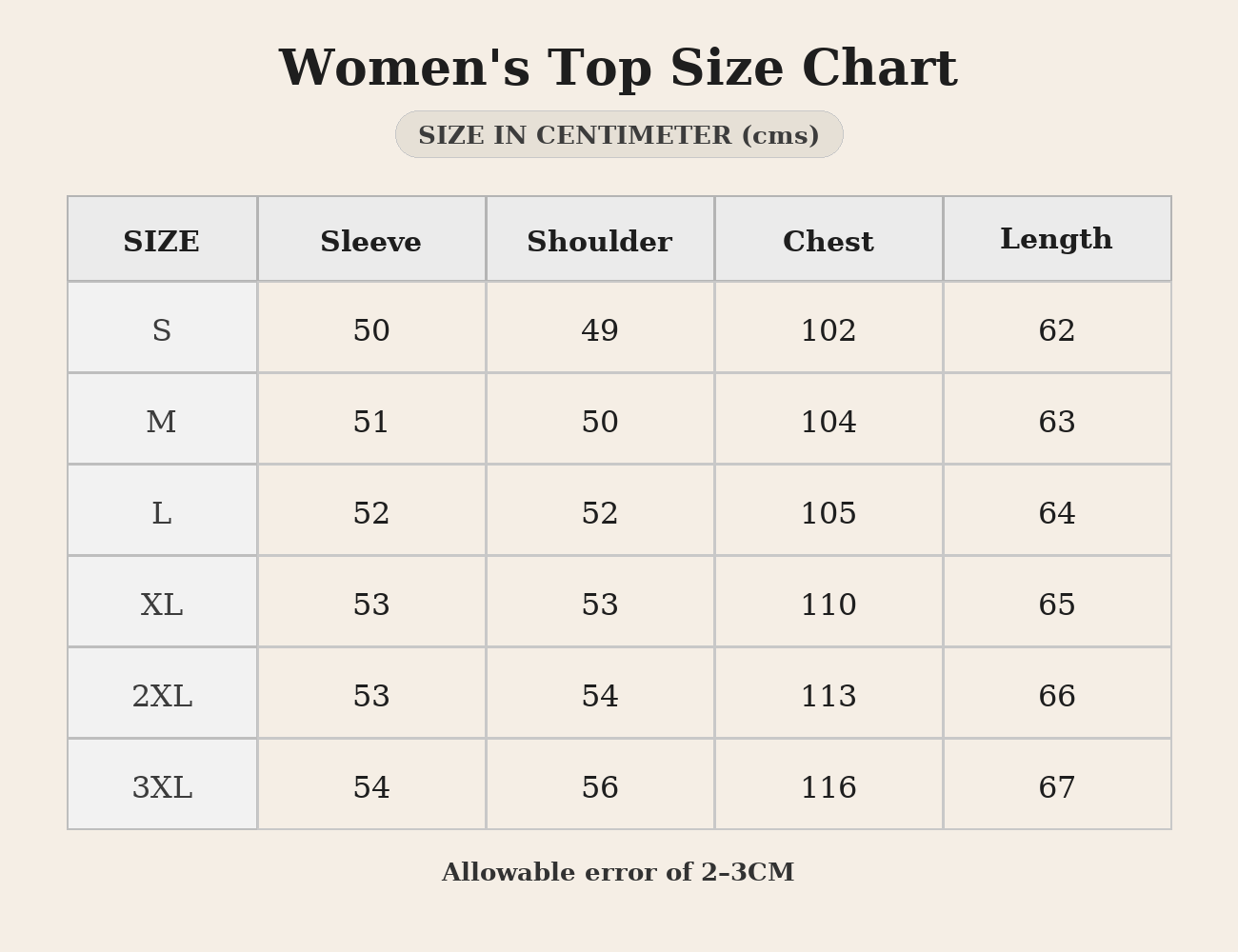
Task: Click sleeve value 53 in the 2XL row
Action: click(x=371, y=696)
